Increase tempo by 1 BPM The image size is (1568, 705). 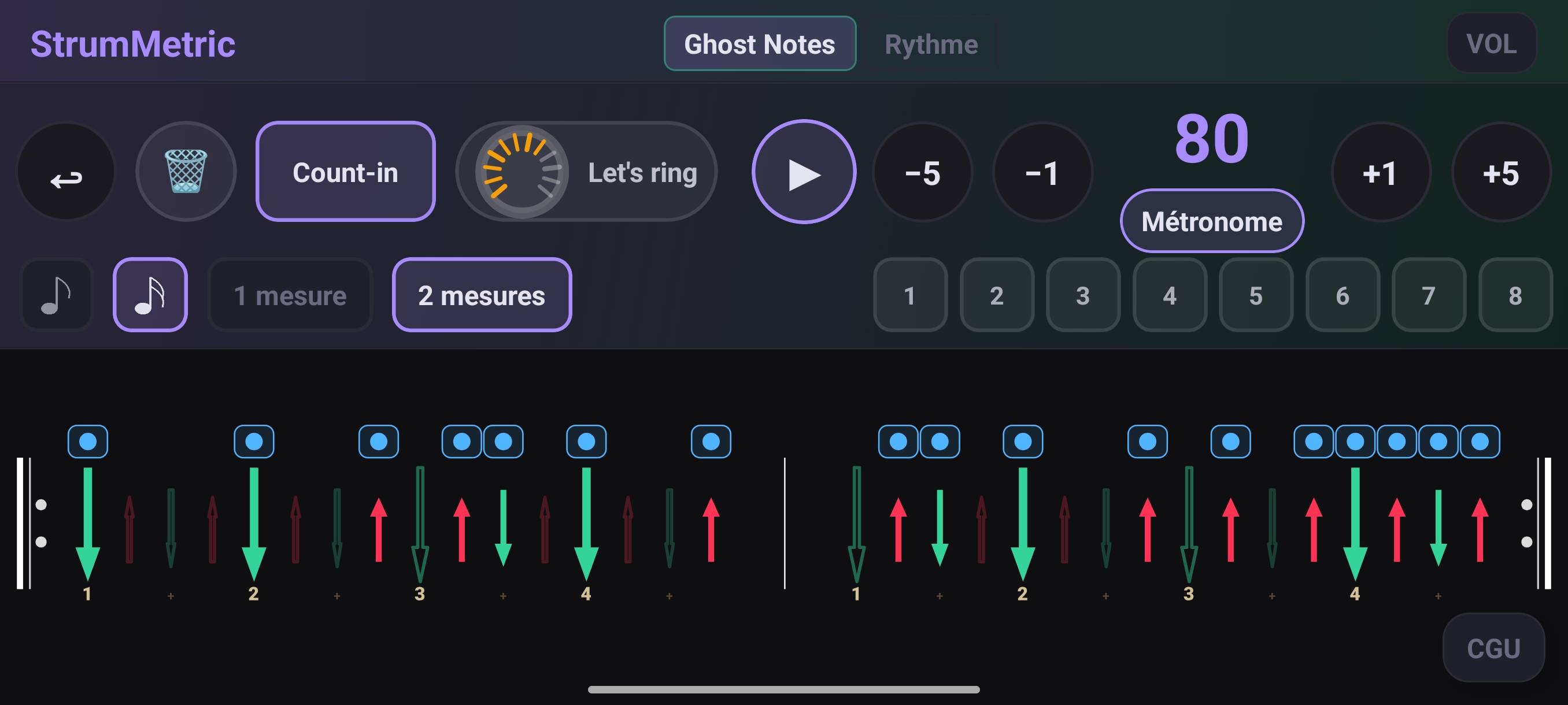pos(1380,173)
